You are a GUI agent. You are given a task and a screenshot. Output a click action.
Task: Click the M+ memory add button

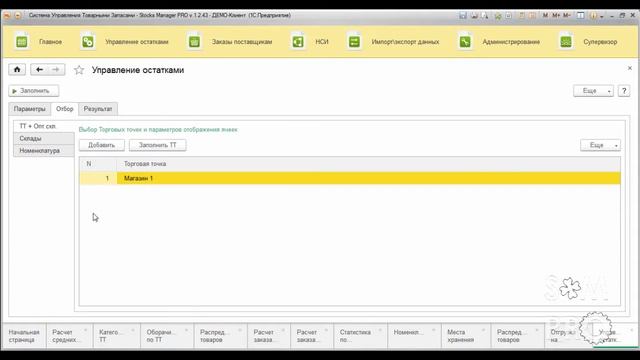coord(556,16)
